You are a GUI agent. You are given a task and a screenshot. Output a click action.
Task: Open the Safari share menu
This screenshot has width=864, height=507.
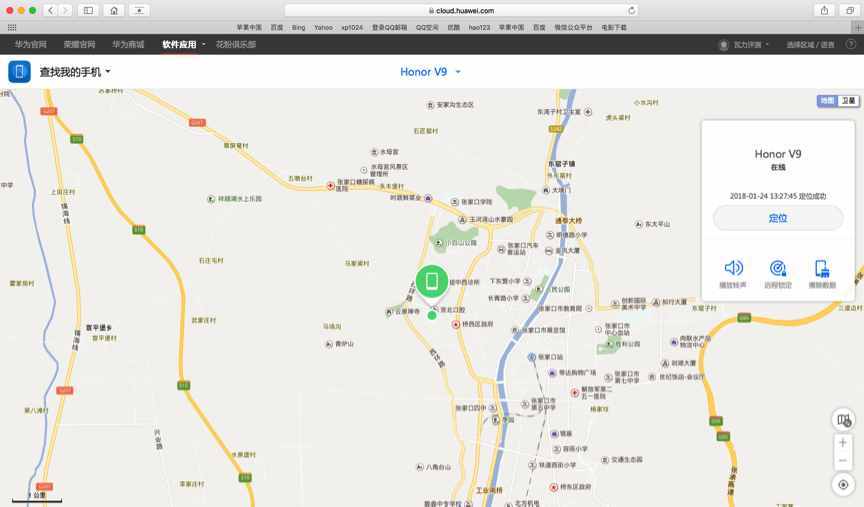[824, 10]
